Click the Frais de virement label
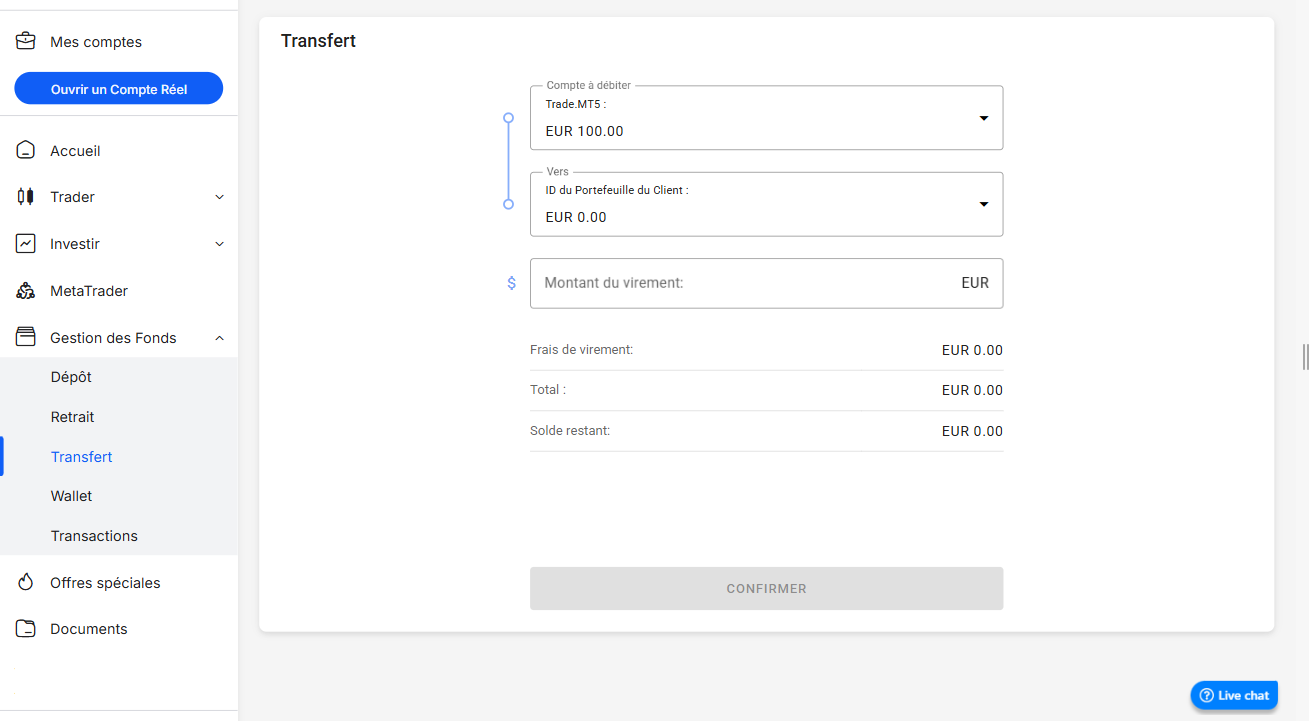Image resolution: width=1309 pixels, height=721 pixels. [581, 350]
